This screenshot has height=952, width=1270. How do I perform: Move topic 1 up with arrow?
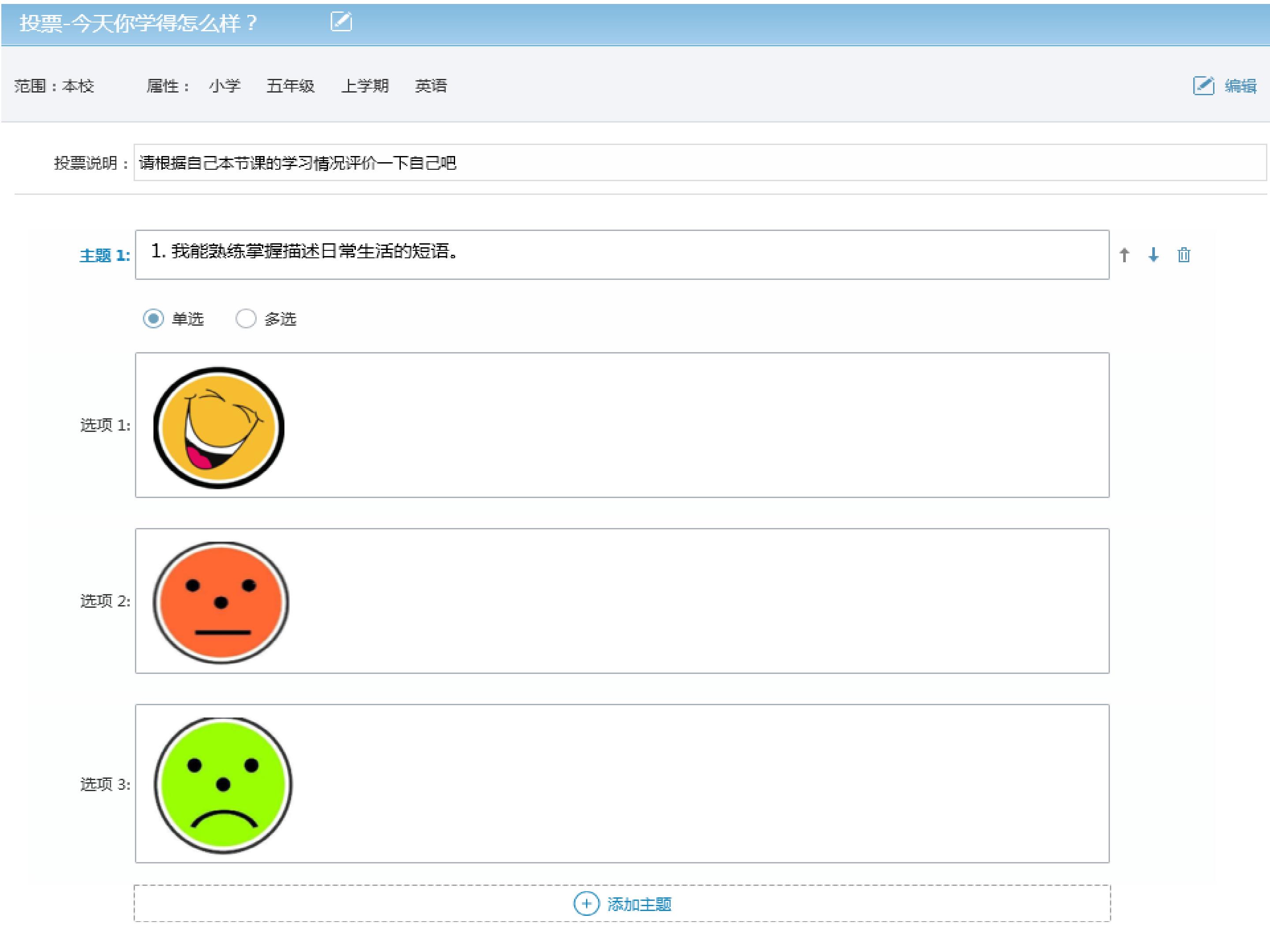point(1124,255)
